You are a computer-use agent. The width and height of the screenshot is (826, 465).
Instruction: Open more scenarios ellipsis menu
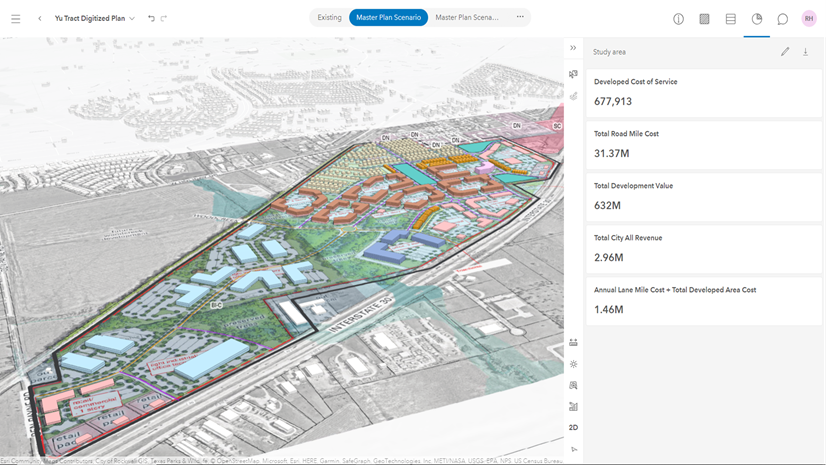(520, 17)
